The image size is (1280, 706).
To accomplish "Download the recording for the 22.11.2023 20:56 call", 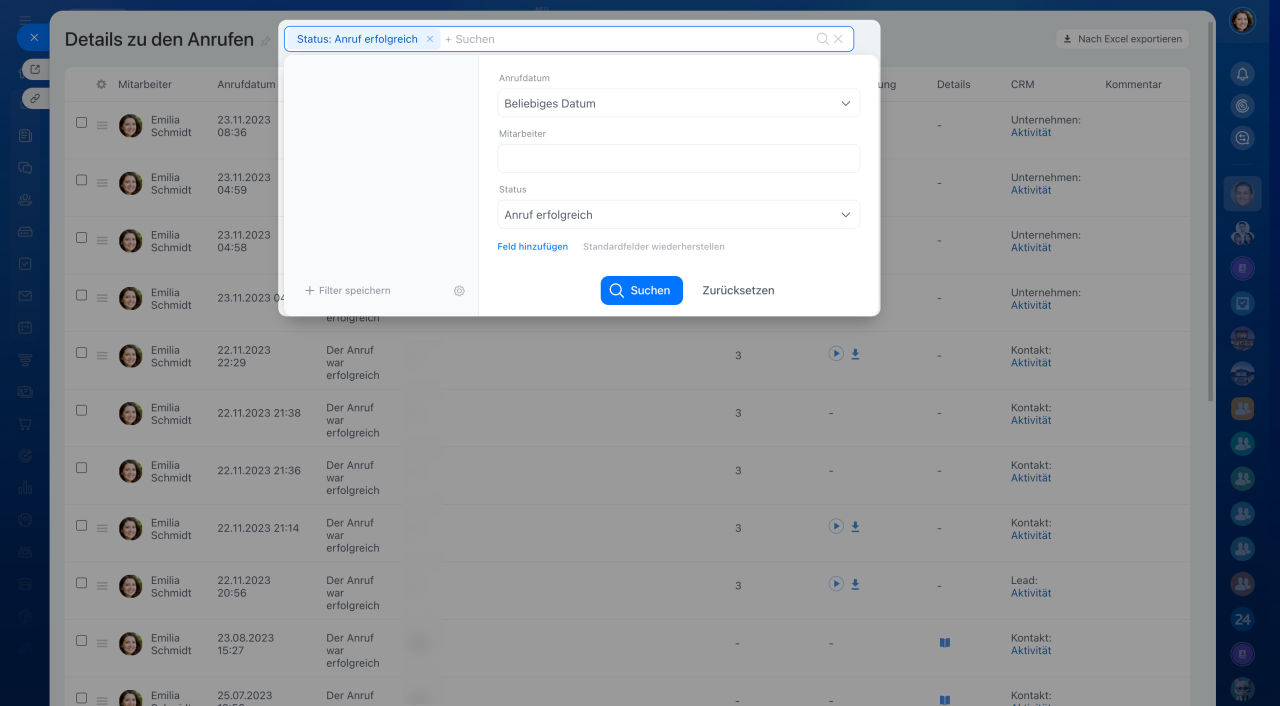I will 855,584.
